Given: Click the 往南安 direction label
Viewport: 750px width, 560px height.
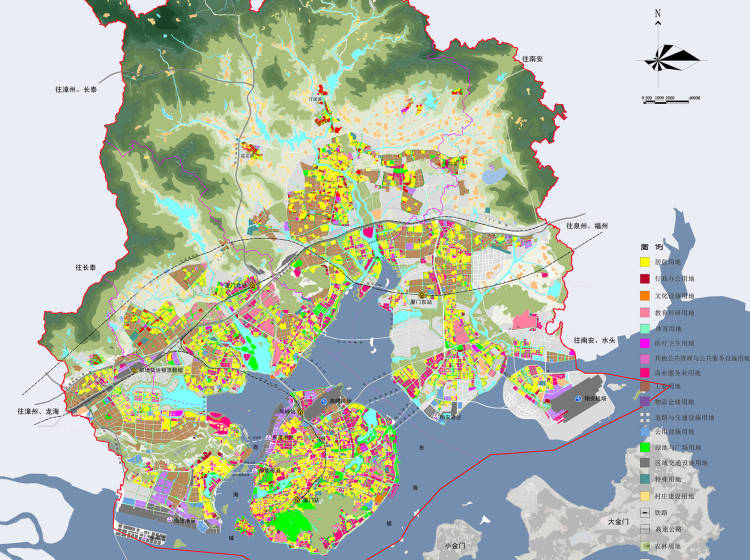Looking at the screenshot, I should coord(532,59).
